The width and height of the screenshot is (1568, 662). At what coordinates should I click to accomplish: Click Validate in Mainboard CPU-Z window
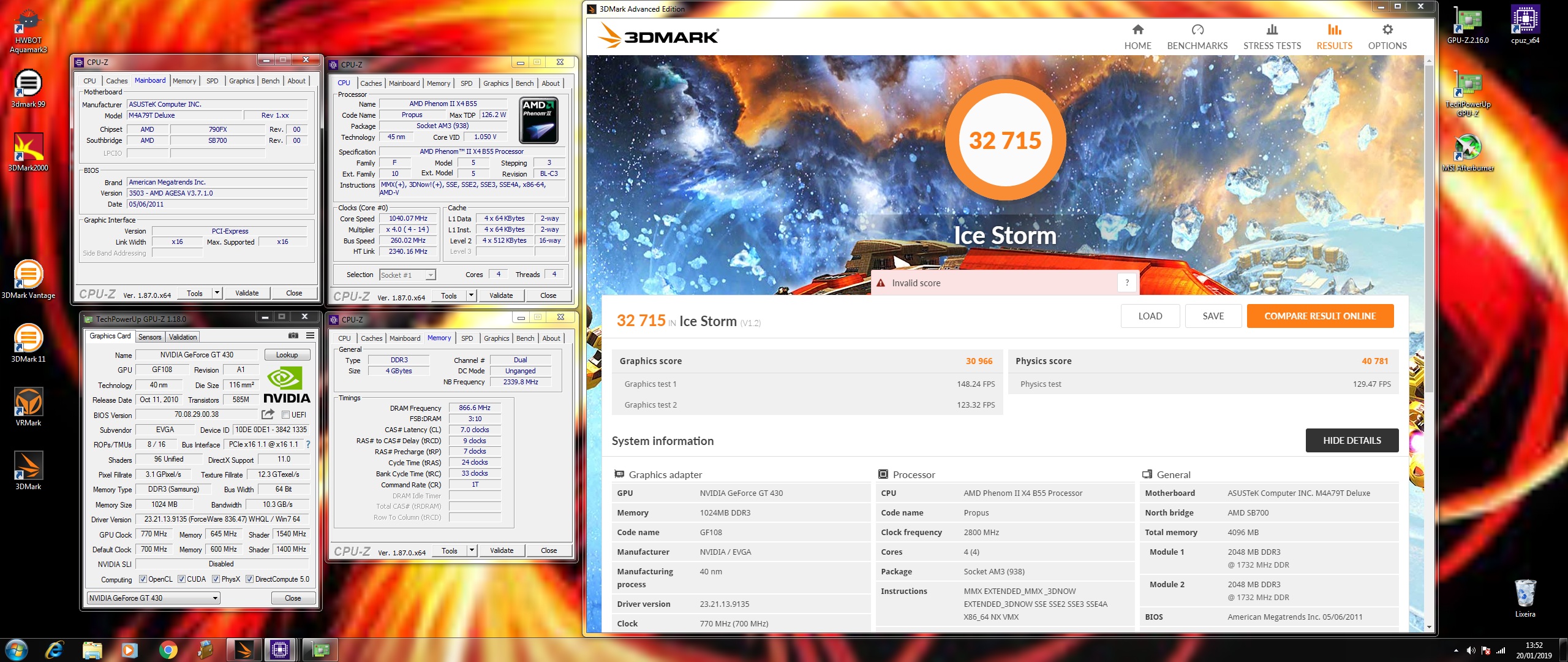coord(247,293)
